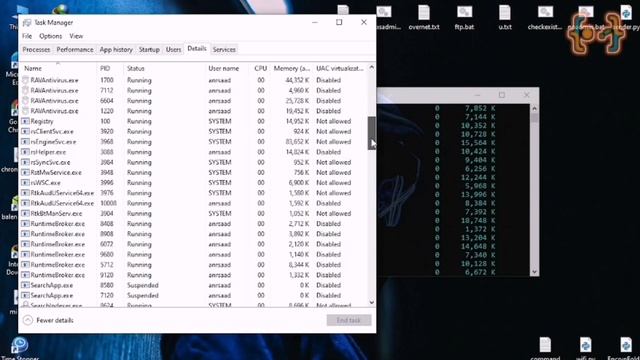The height and width of the screenshot is (360, 640).
Task: Select the ftp.bat desktop file icon
Action: [x=464, y=13]
